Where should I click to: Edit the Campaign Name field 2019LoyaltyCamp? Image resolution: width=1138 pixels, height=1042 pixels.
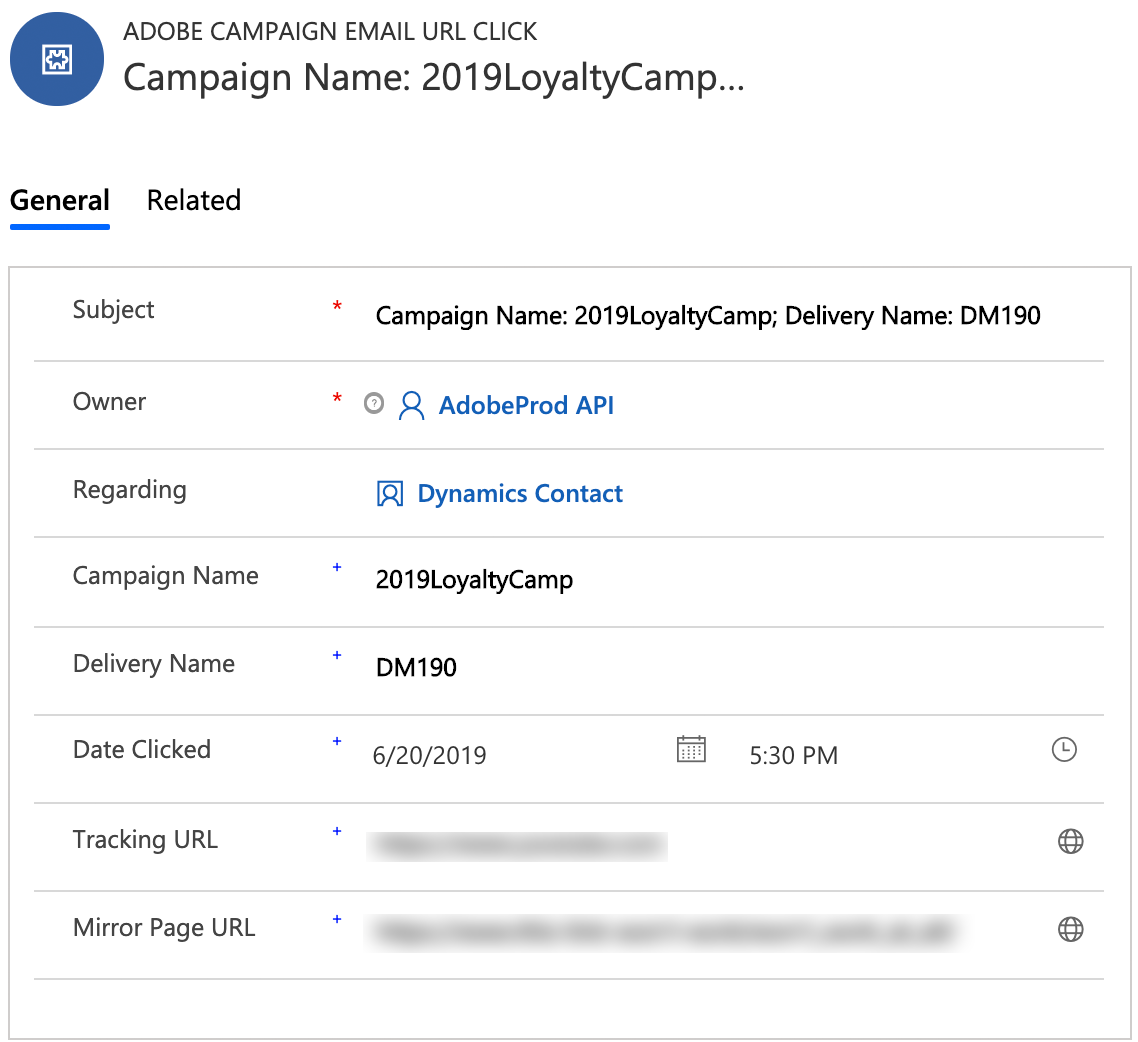[x=474, y=580]
